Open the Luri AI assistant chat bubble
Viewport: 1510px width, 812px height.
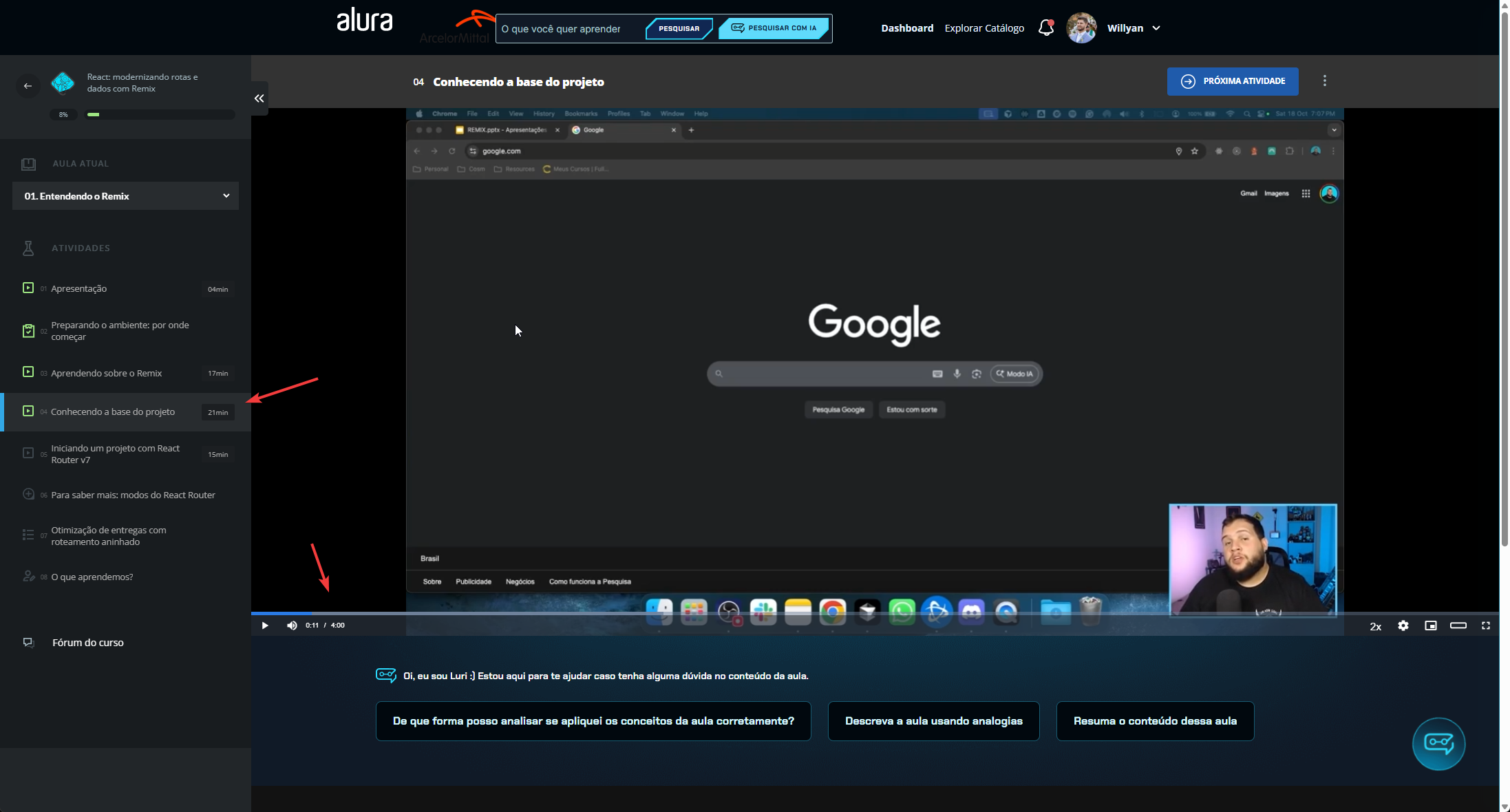coord(1438,744)
